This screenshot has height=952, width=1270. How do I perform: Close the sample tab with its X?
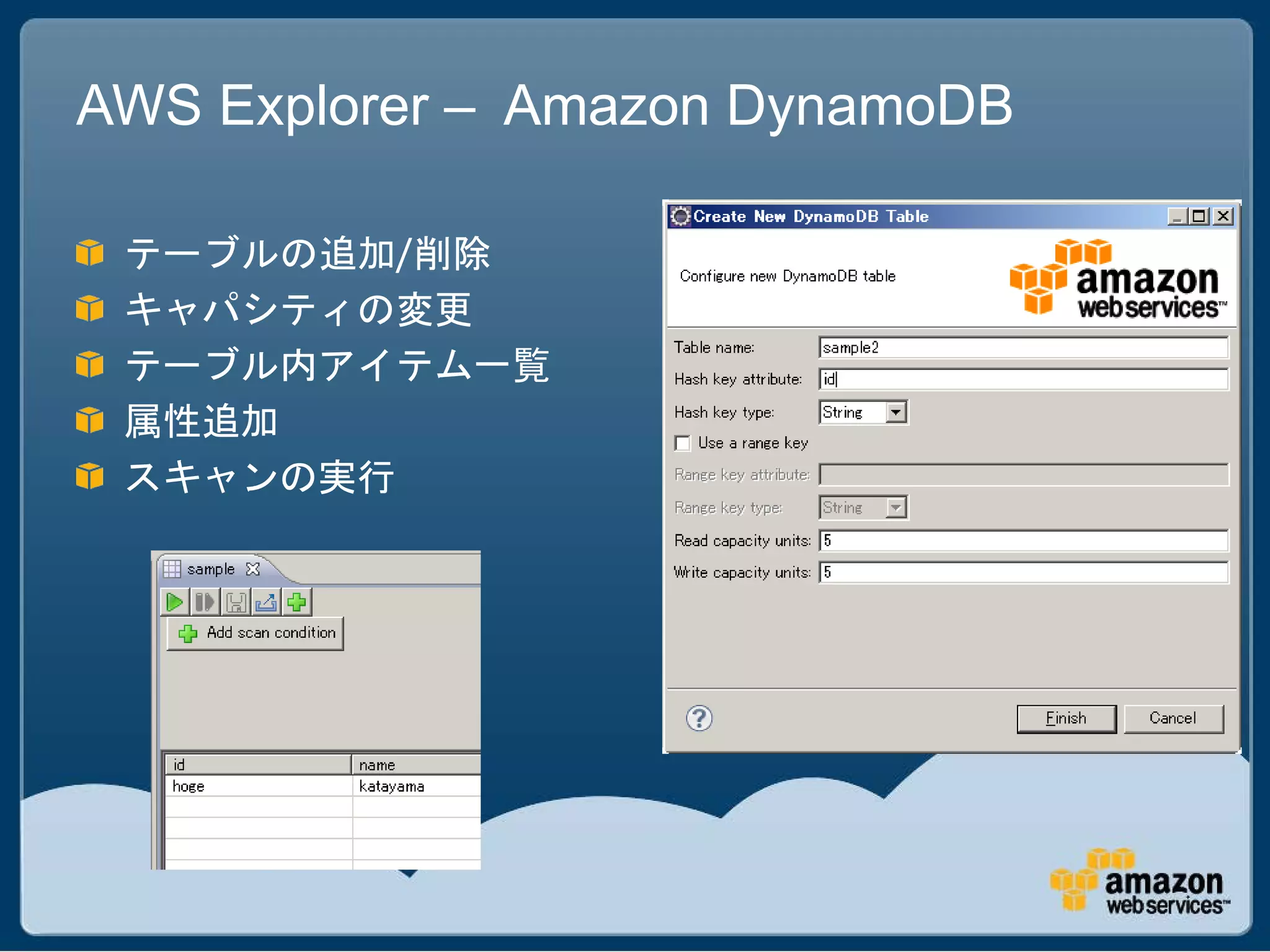[x=252, y=569]
